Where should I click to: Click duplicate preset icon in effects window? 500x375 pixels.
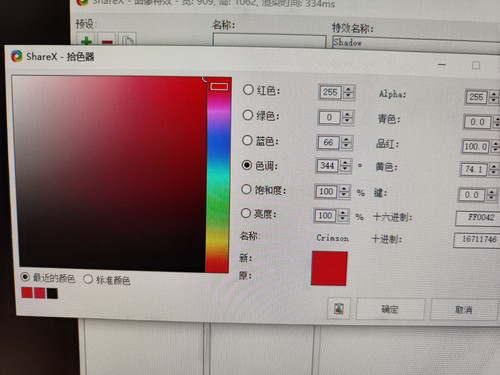(128, 41)
